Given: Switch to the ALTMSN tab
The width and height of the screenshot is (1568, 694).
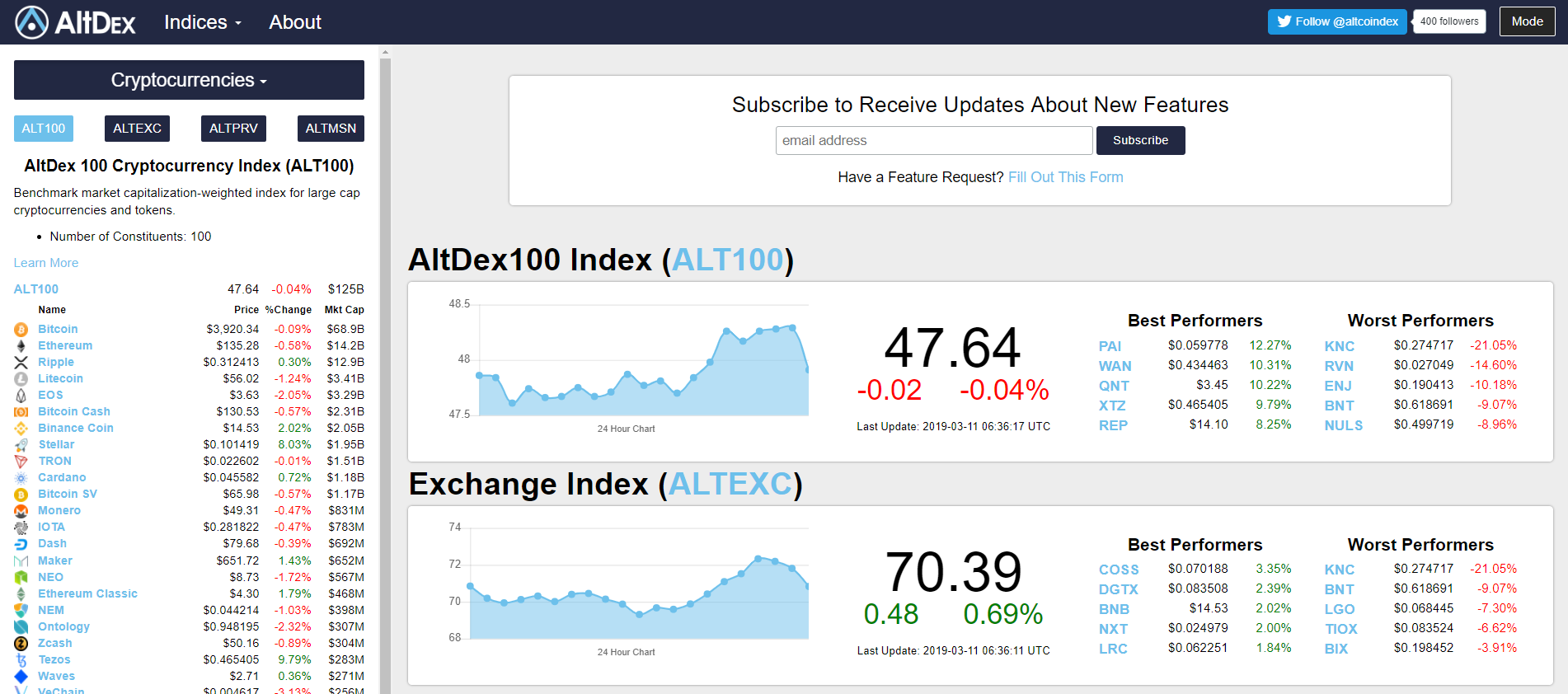Looking at the screenshot, I should (331, 129).
